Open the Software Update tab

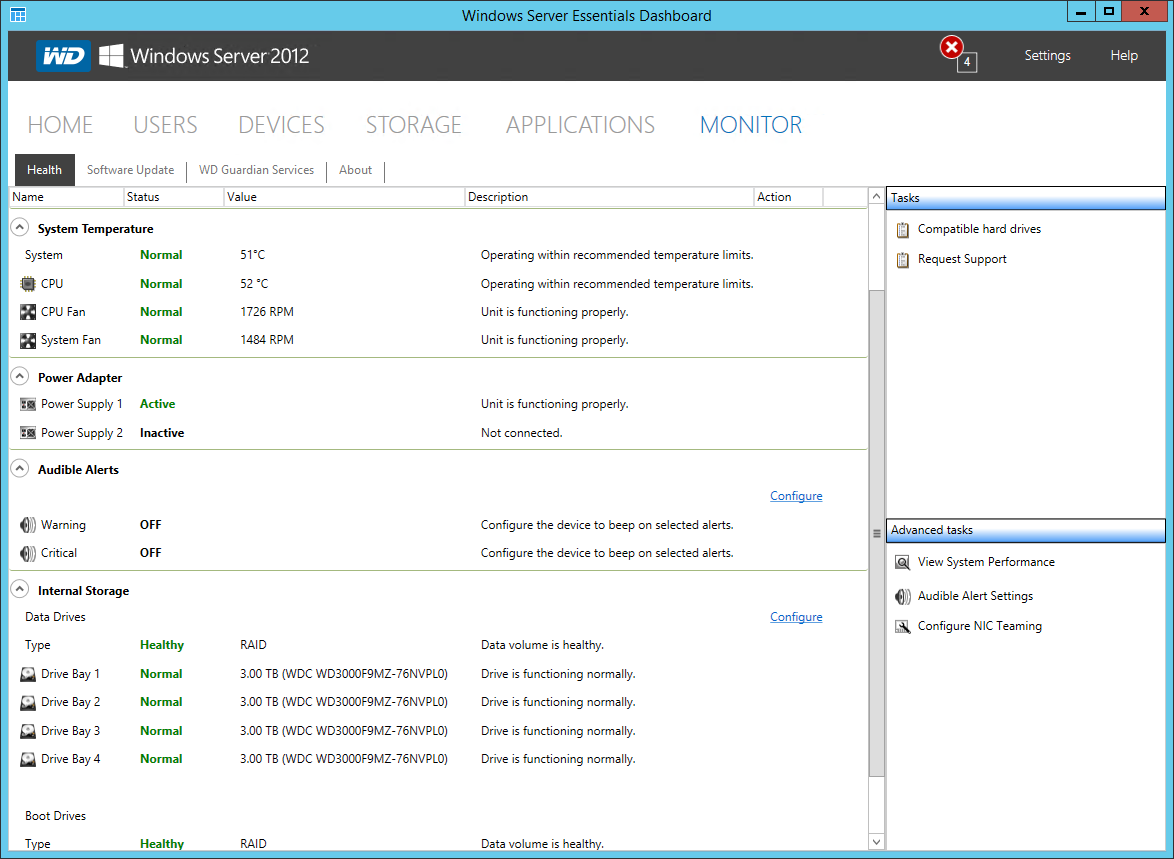[130, 170]
